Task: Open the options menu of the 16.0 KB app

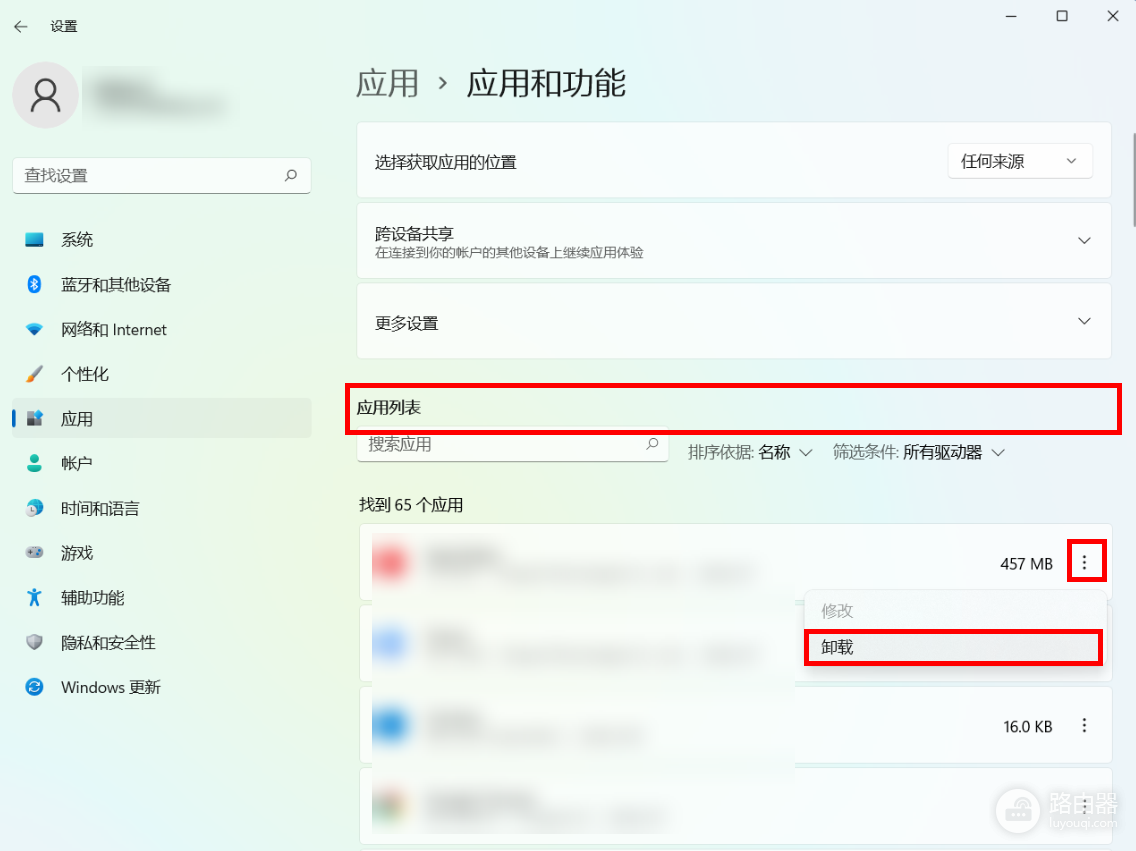Action: pyautogui.click(x=1085, y=726)
